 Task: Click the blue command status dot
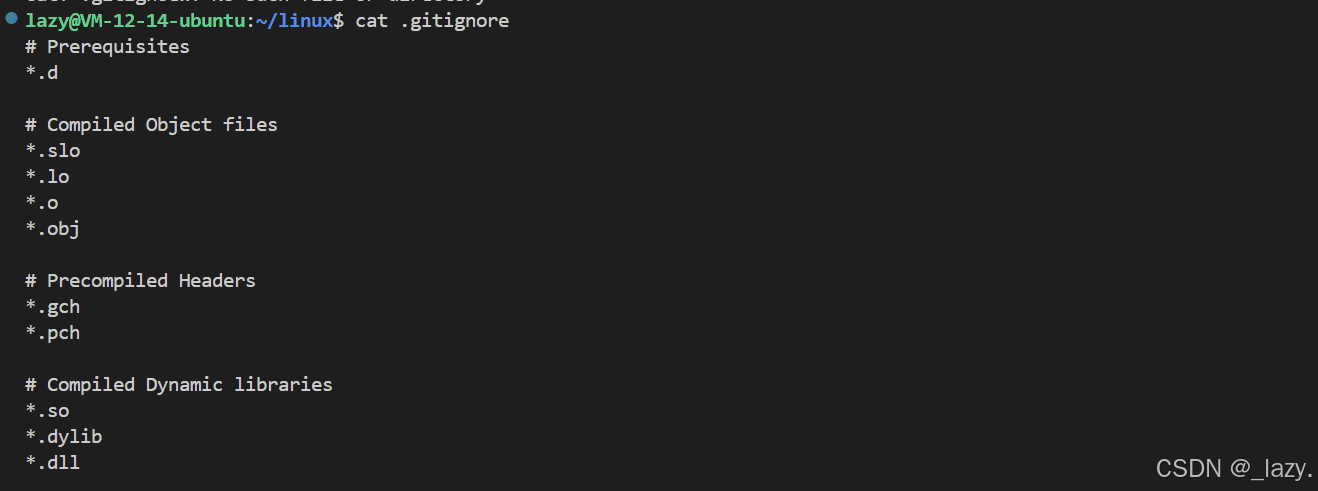pos(12,18)
